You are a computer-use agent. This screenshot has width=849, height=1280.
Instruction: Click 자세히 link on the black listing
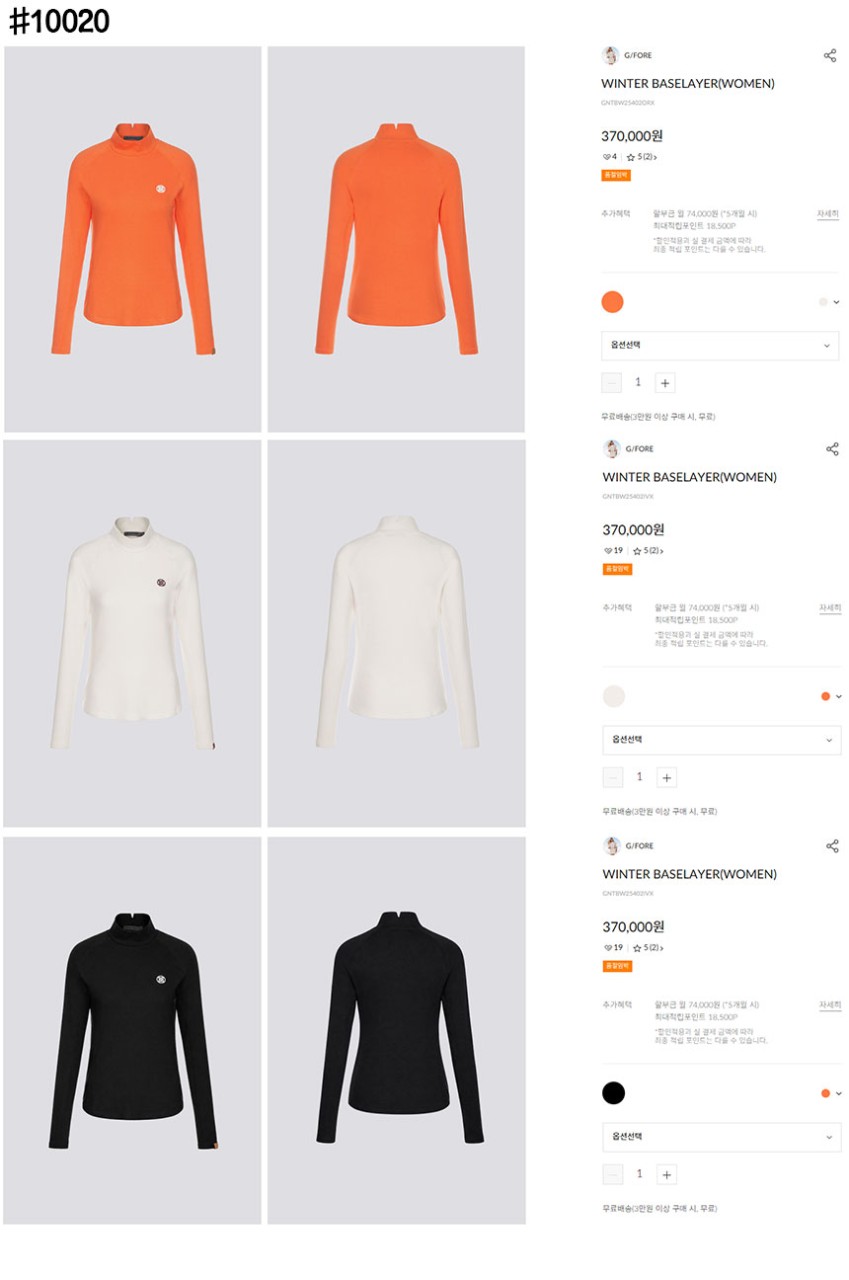coord(830,1005)
